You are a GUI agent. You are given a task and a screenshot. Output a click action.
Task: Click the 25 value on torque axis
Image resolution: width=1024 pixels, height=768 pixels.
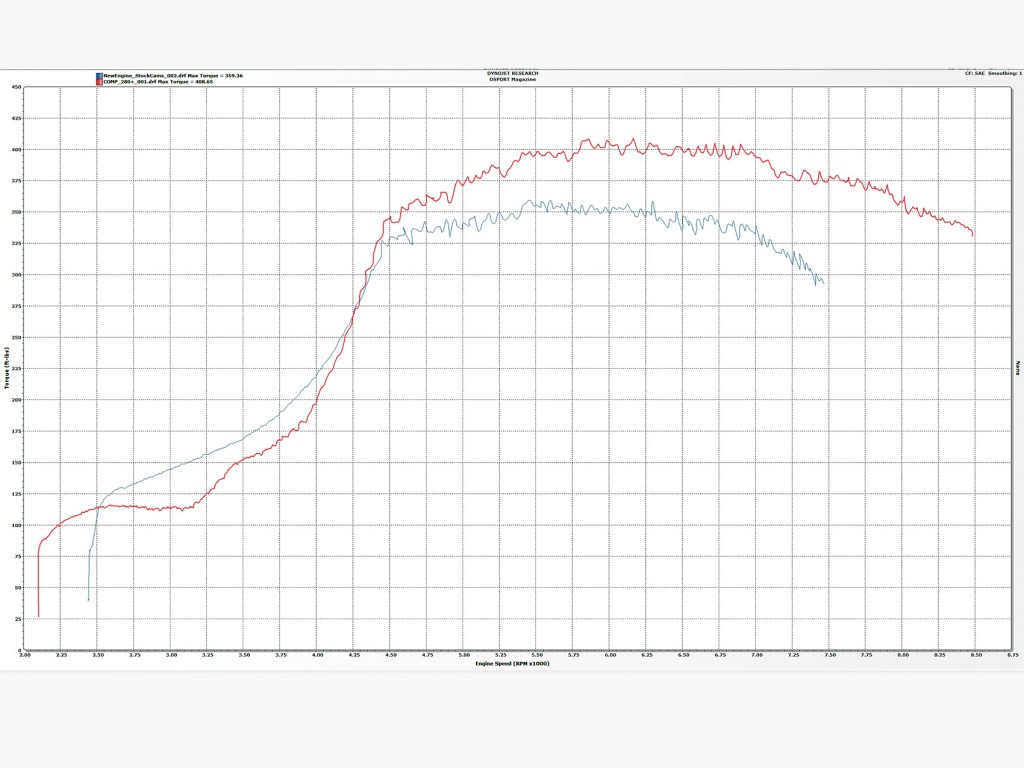(x=18, y=619)
